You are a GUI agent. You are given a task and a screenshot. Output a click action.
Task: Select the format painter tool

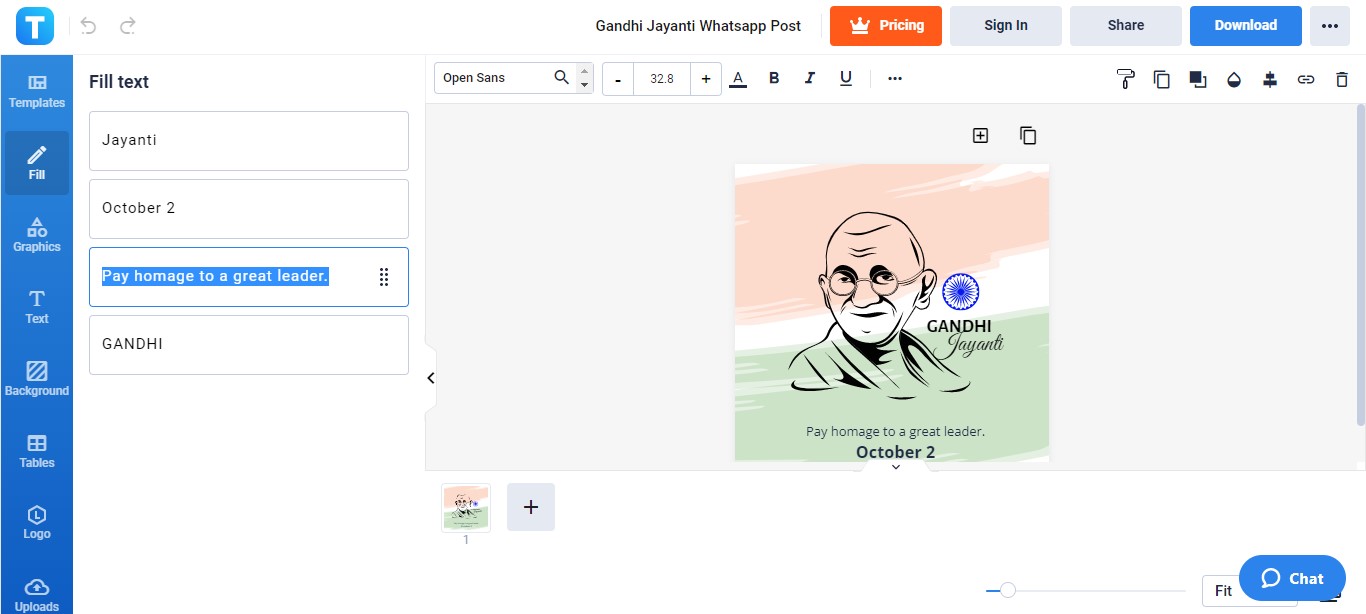pos(1126,79)
